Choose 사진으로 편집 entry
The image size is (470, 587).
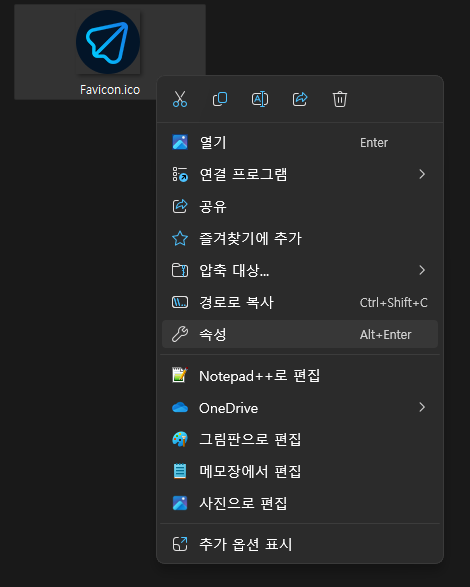tap(300, 503)
